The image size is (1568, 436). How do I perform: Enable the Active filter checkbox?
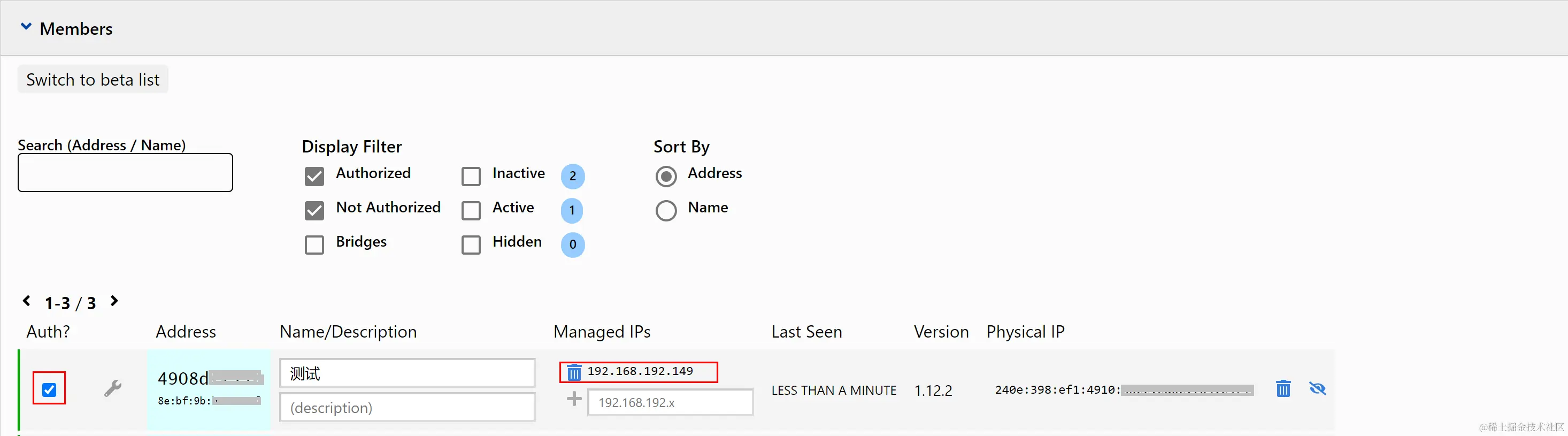tap(471, 211)
